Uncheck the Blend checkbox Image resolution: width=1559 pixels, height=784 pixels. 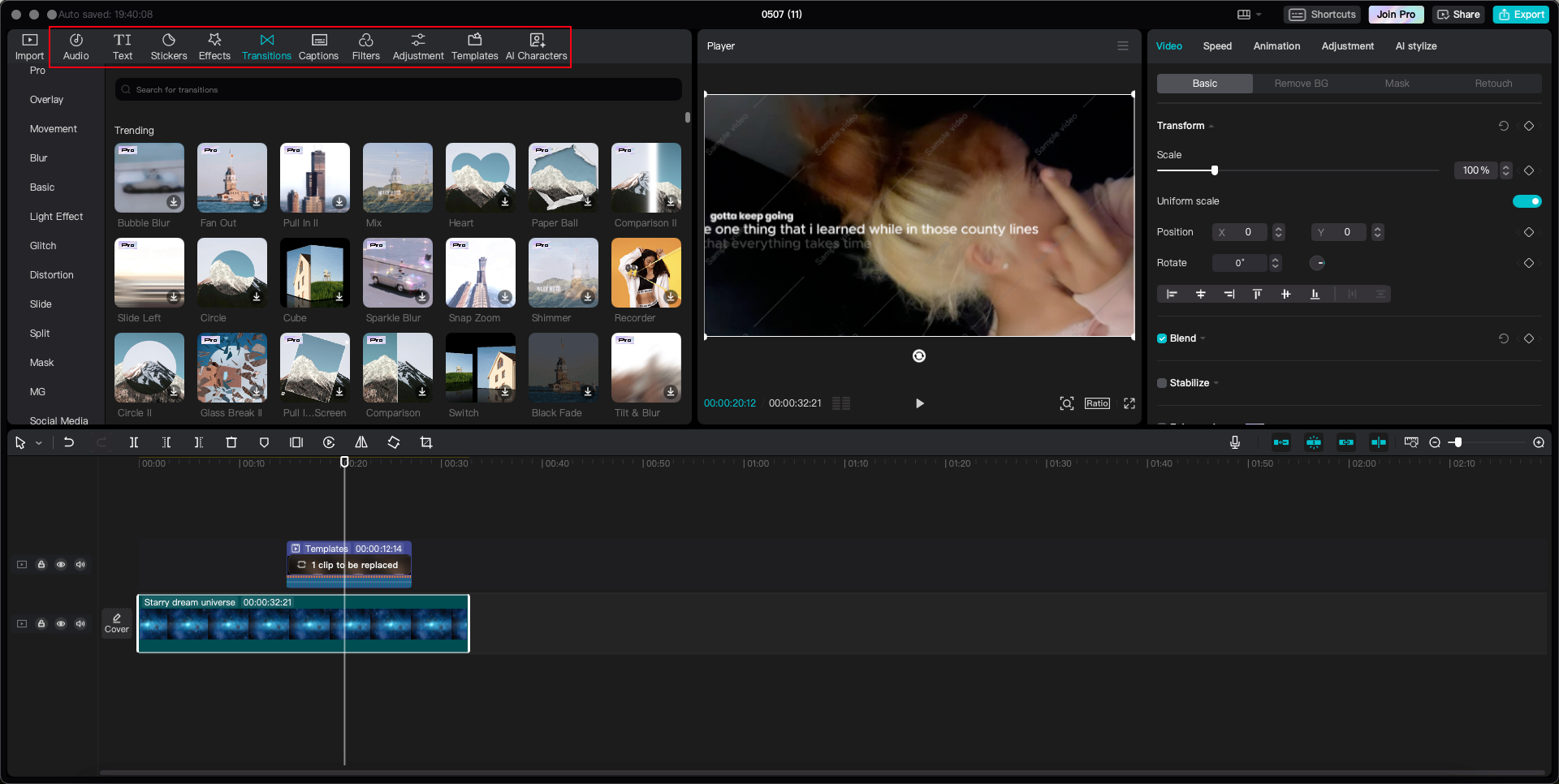1161,338
